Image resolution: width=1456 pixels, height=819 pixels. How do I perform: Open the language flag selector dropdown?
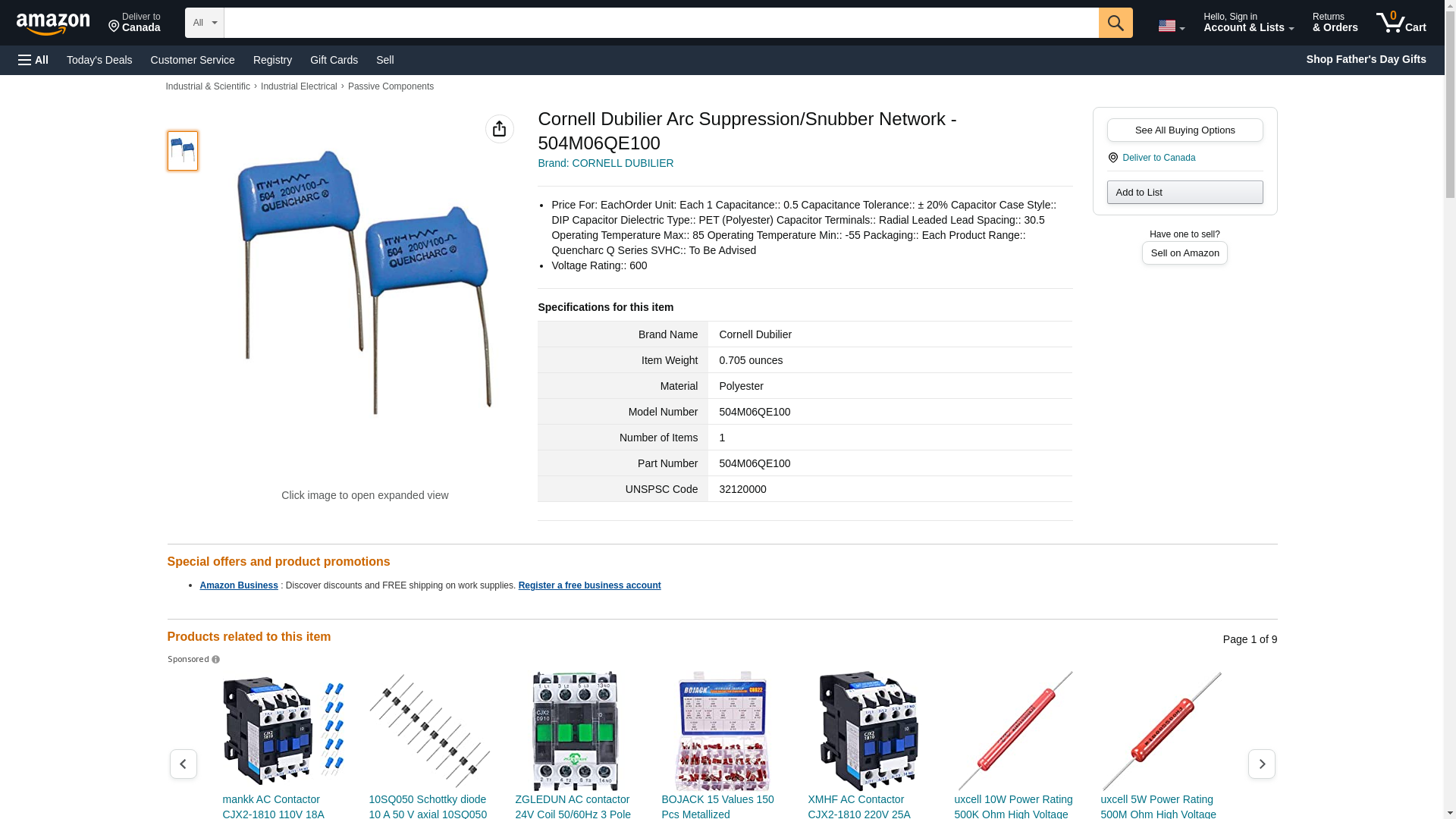[x=1171, y=26]
